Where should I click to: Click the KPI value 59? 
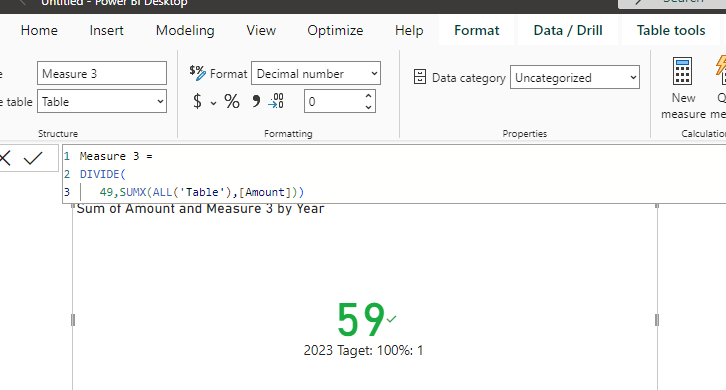[361, 320]
